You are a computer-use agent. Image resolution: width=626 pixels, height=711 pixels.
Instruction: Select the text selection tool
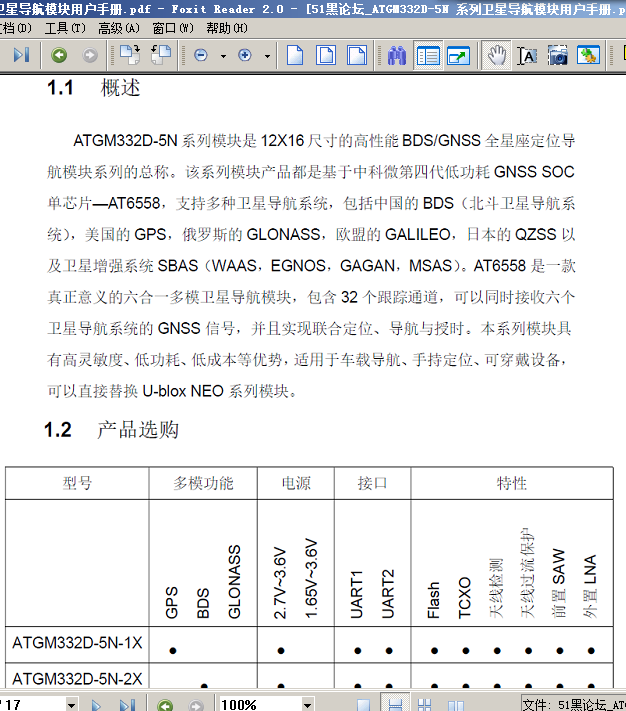[x=527, y=56]
